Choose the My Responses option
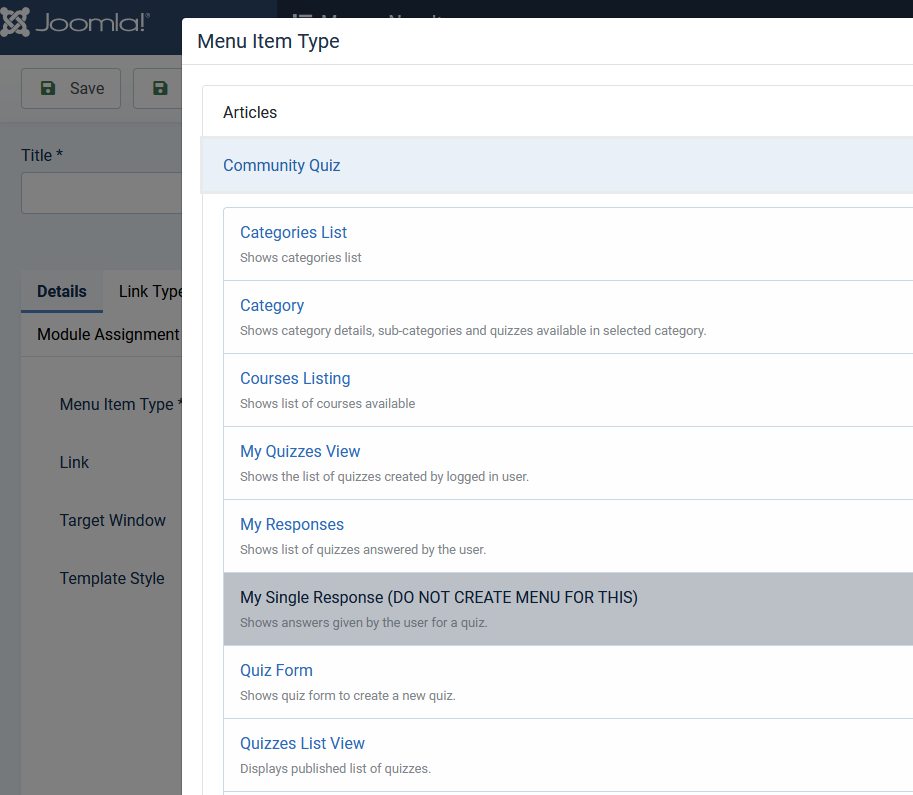This screenshot has width=913, height=795. (292, 525)
